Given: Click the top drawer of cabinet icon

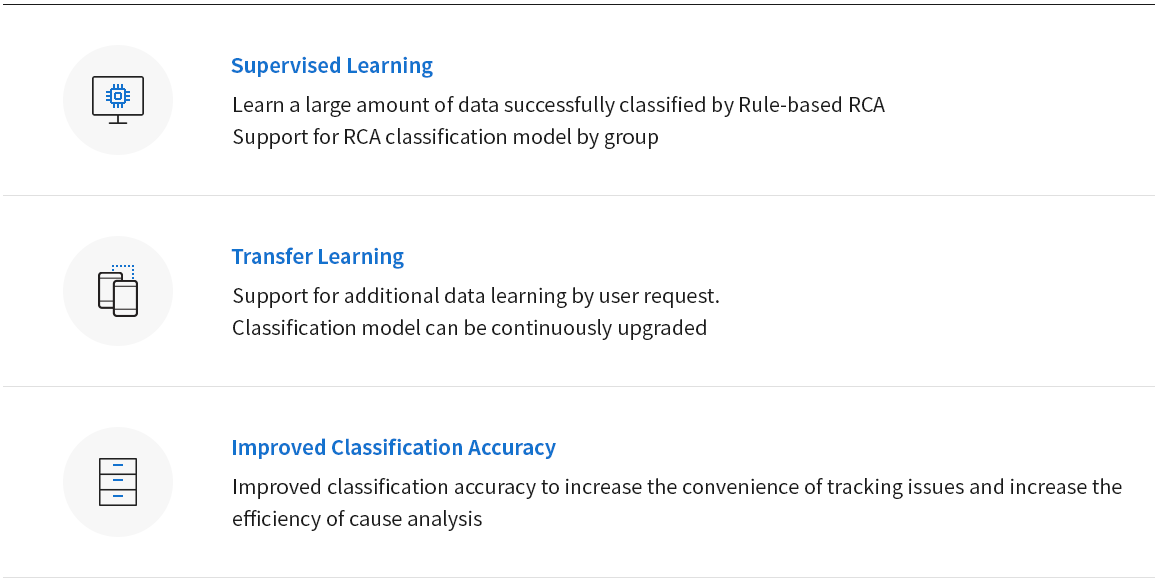Looking at the screenshot, I should [117, 465].
